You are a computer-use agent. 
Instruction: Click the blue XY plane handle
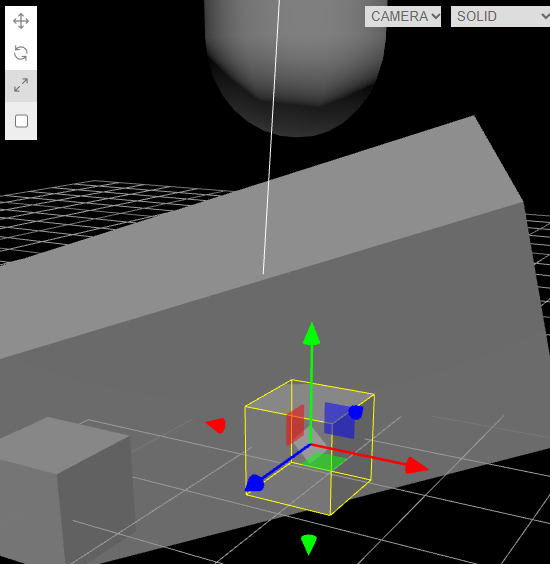click(339, 420)
